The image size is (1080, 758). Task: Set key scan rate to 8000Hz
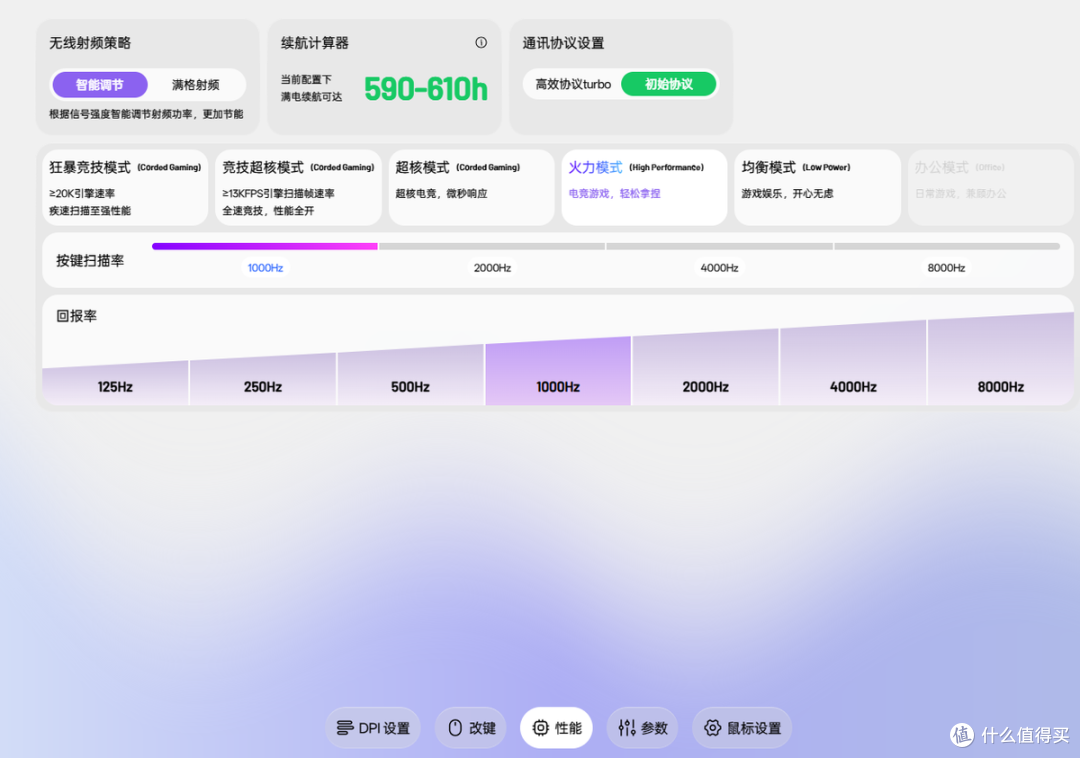pos(946,268)
